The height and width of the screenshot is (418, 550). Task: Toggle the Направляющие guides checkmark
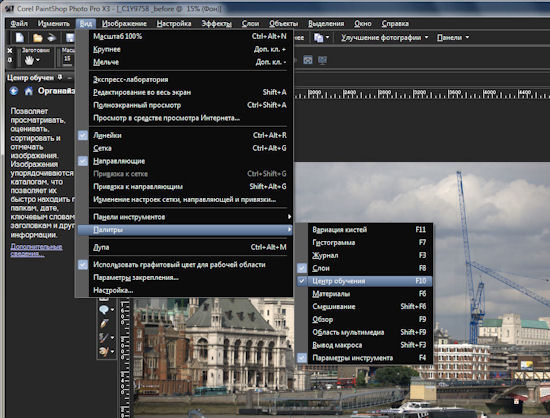[83, 161]
